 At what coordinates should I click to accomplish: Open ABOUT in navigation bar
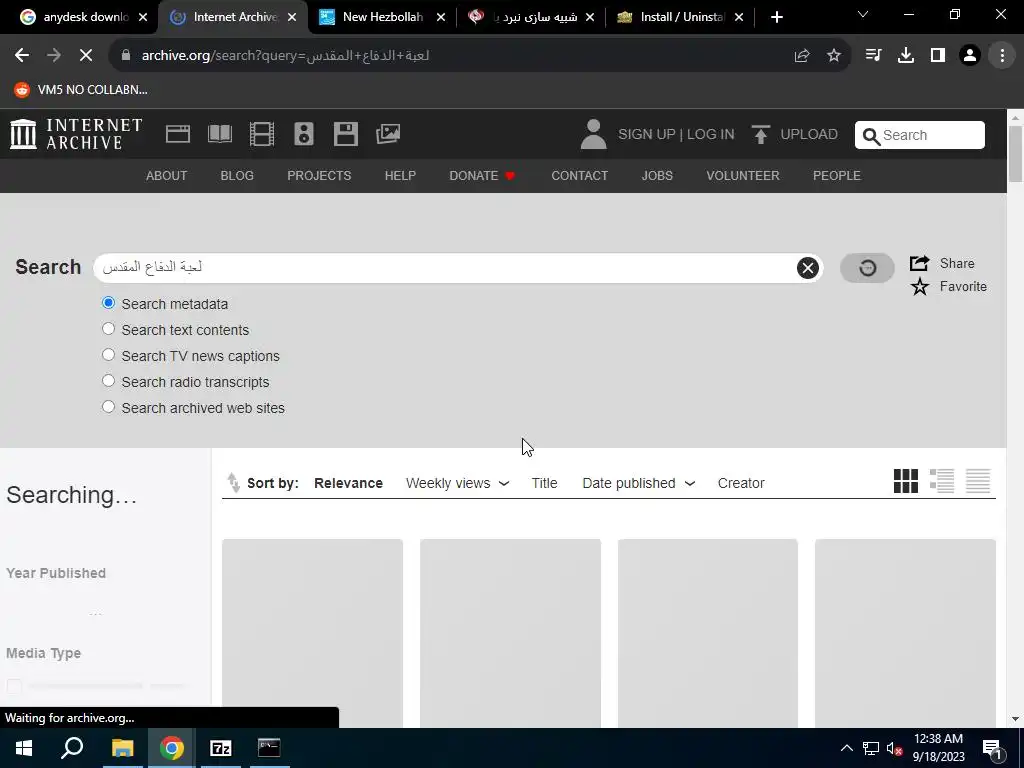coord(167,176)
